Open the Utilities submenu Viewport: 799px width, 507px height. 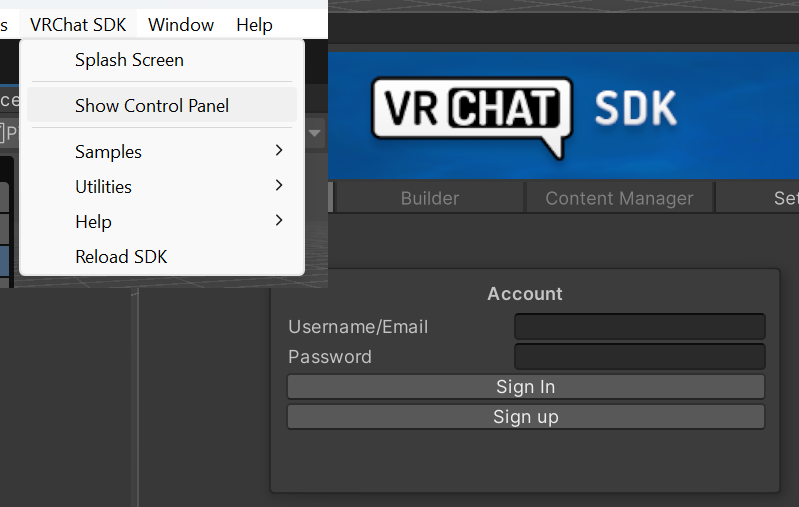pyautogui.click(x=162, y=186)
